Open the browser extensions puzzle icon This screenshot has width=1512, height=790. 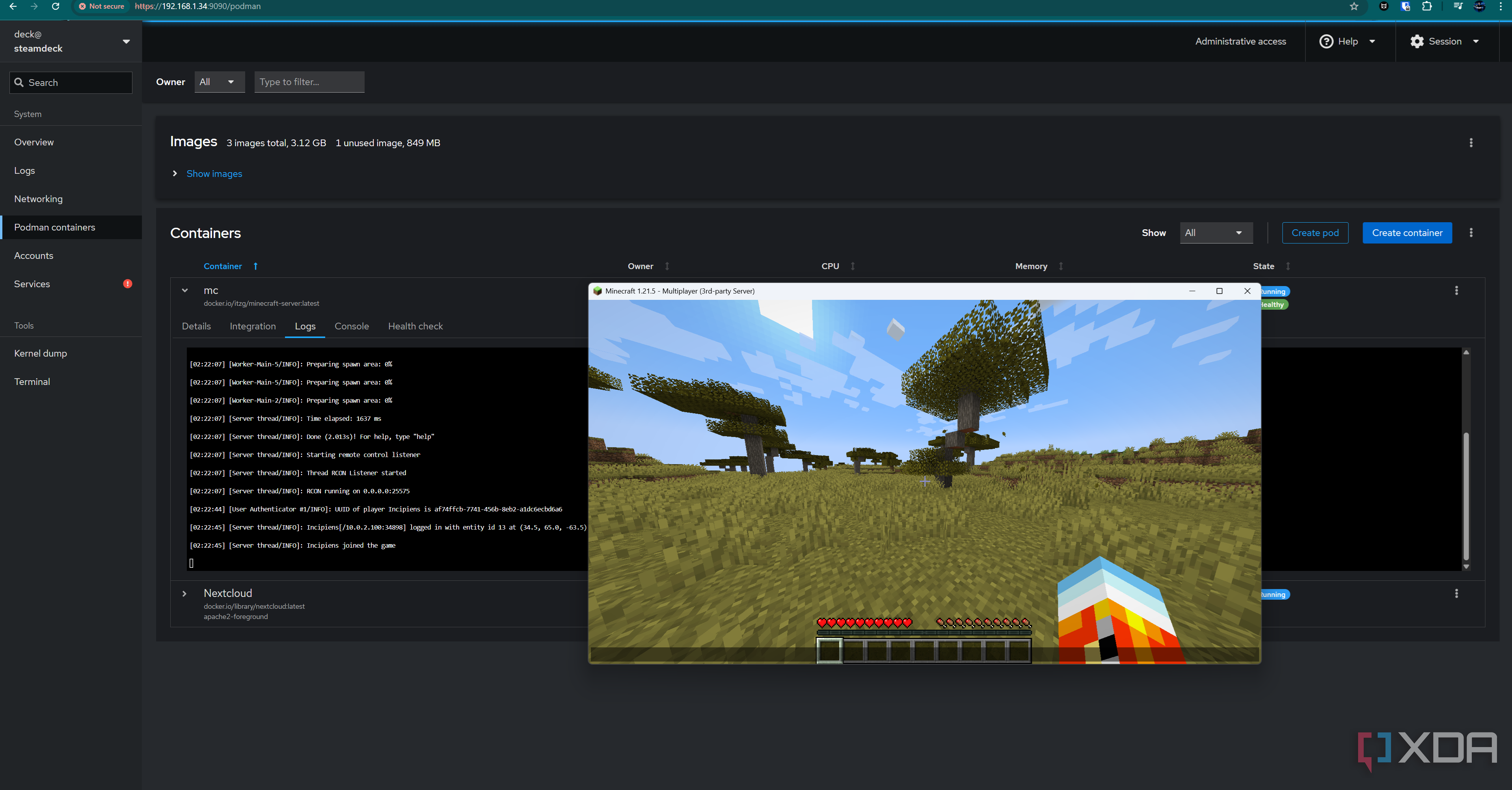coord(1427,6)
